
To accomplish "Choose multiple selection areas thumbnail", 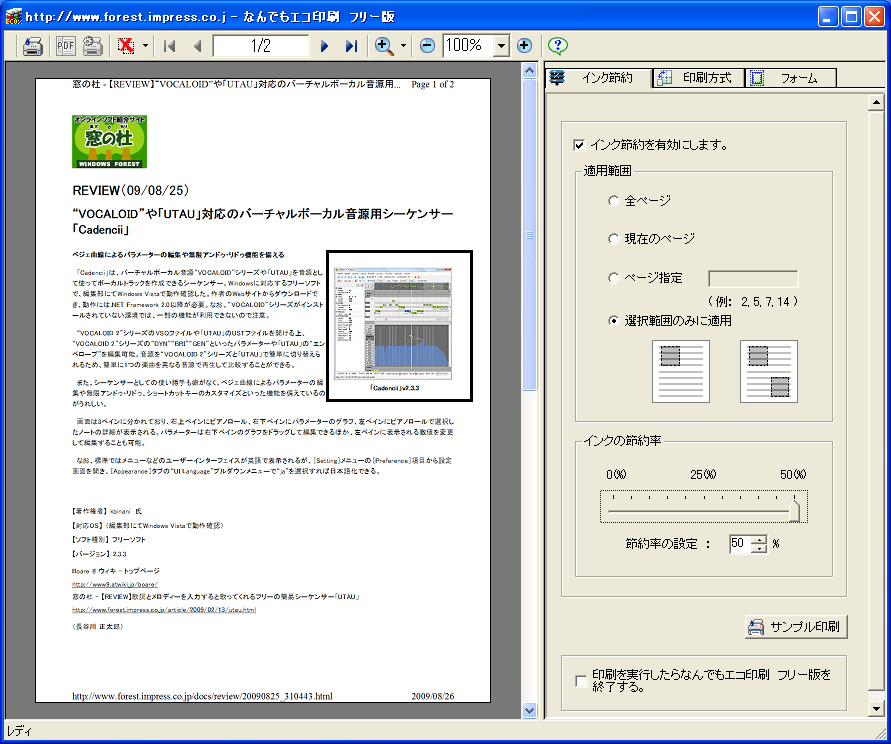I will click(x=769, y=372).
